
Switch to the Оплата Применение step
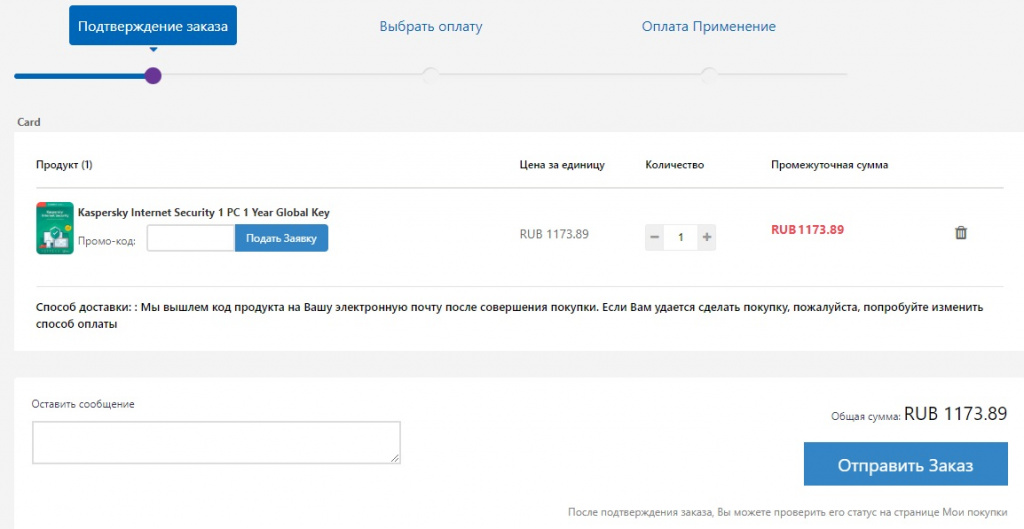coord(708,26)
